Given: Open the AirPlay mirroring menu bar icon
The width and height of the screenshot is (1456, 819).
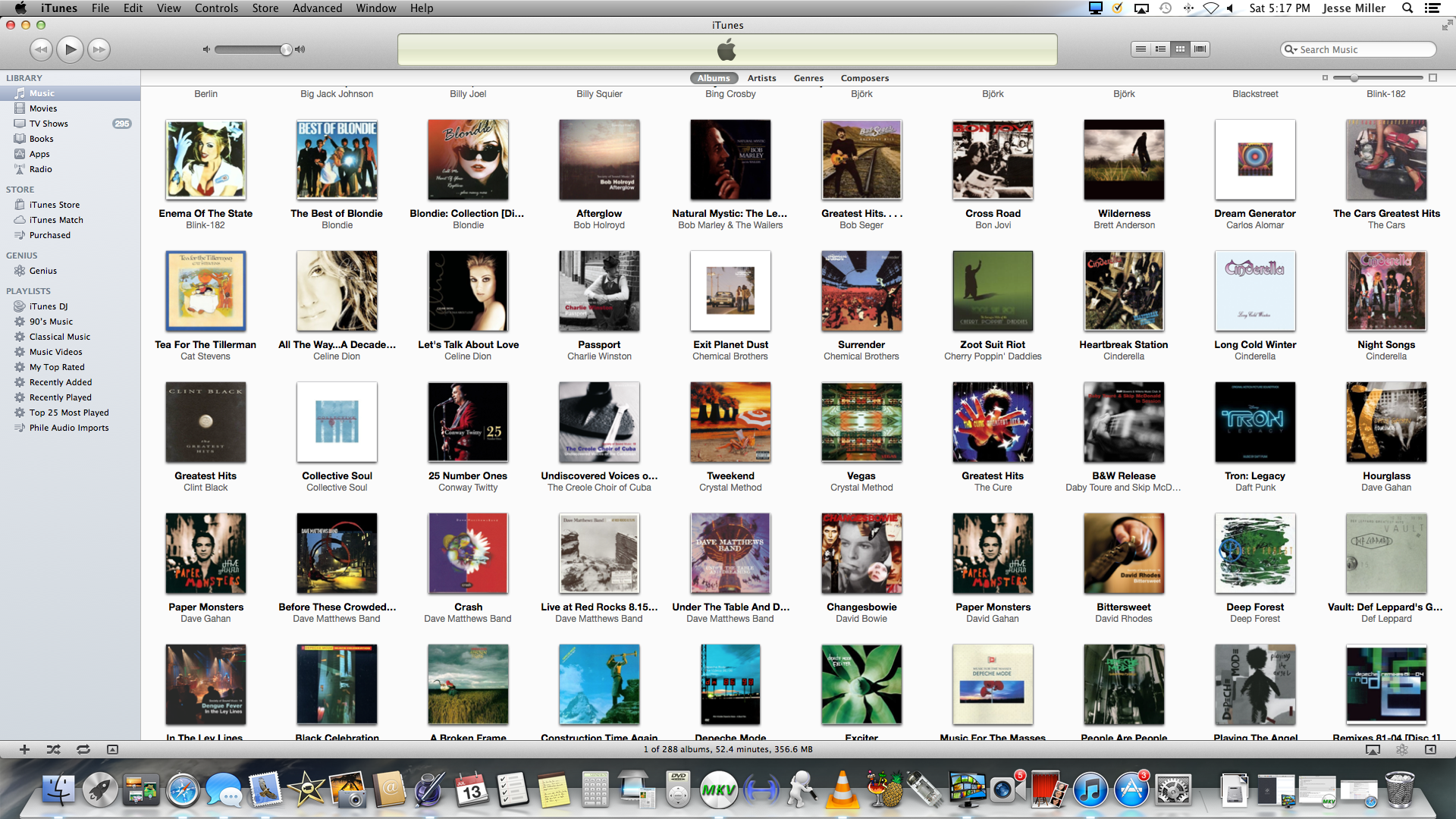Looking at the screenshot, I should (1141, 8).
